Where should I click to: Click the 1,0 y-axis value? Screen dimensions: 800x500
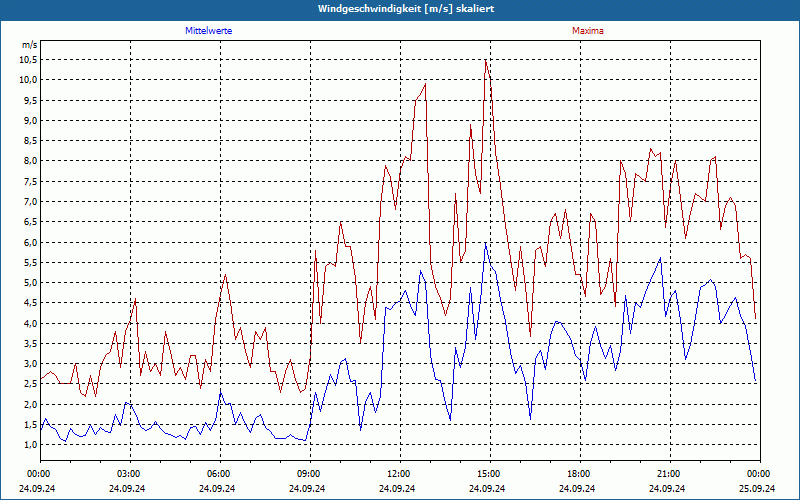point(31,444)
